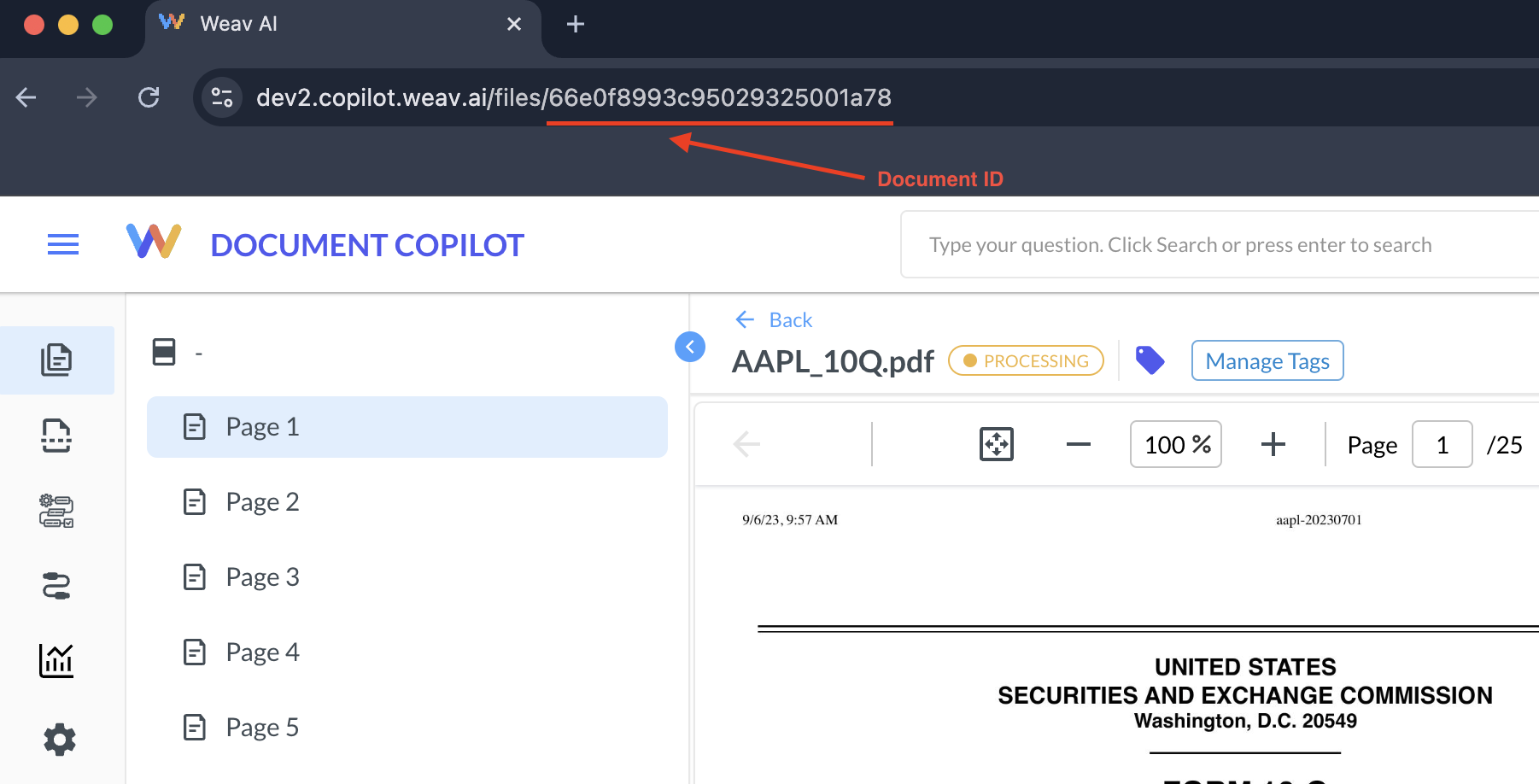Open the document extraction sidebar icon
Screen dimensions: 1539x784
pyautogui.click(x=56, y=435)
